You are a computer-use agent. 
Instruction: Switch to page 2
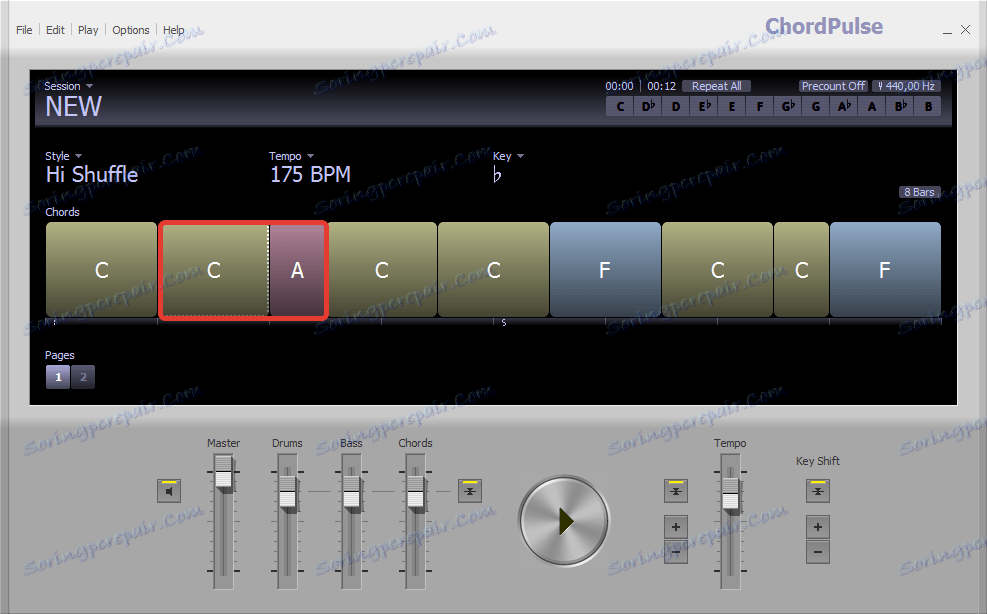tap(83, 377)
